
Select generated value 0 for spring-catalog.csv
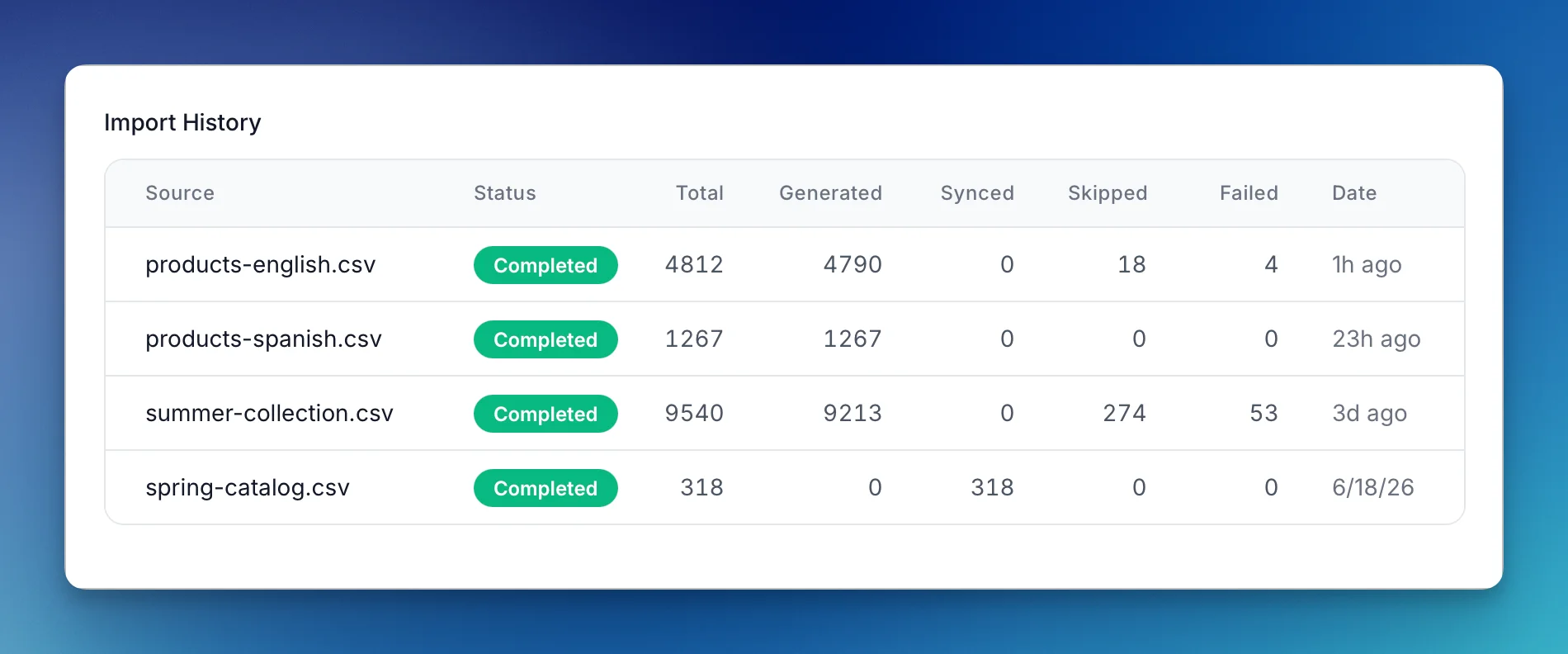click(x=875, y=487)
